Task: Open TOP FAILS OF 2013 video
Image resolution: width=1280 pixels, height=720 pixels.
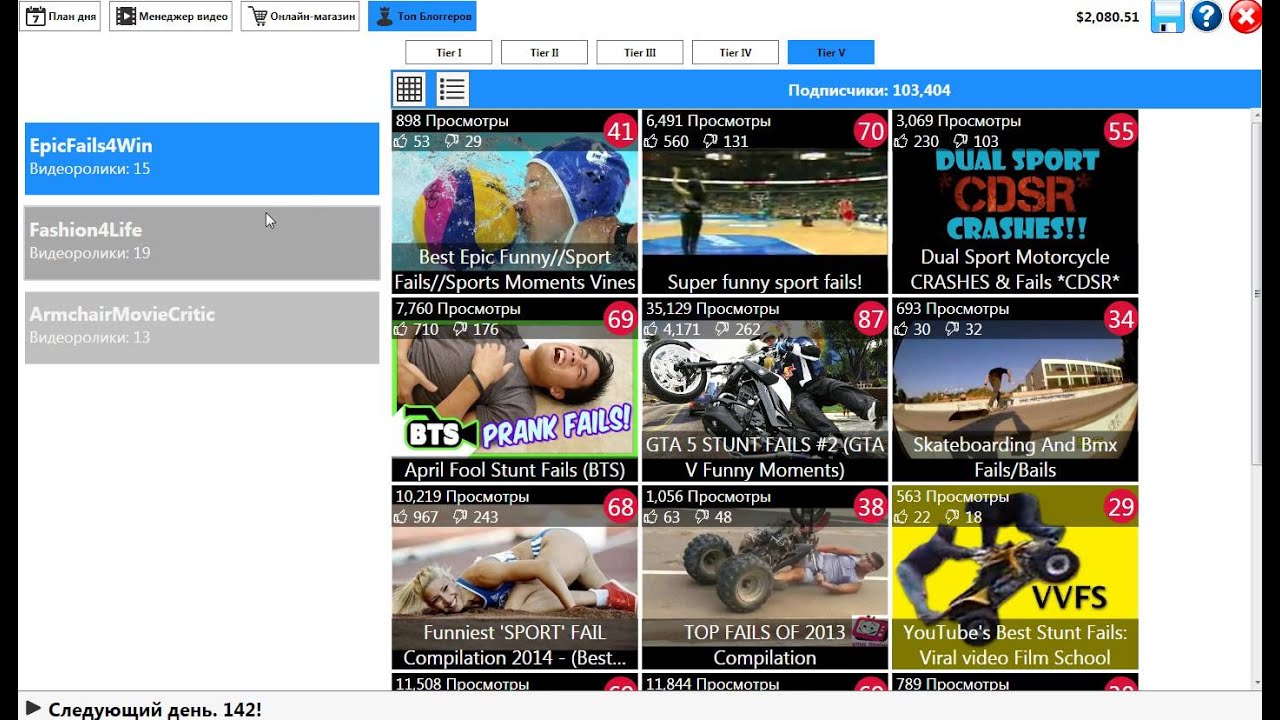Action: pyautogui.click(x=765, y=578)
